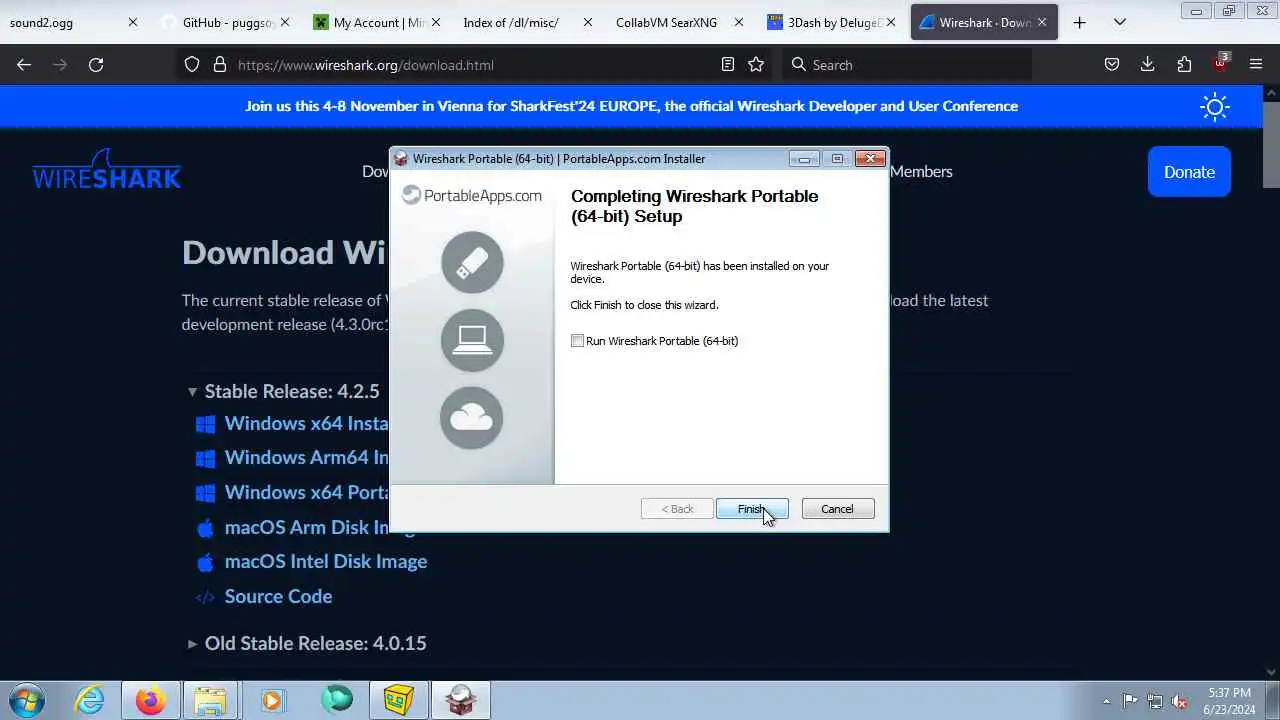Click the Windows logo beside Windows x64 Portable
Viewport: 1280px width, 720px height.
[x=205, y=493]
